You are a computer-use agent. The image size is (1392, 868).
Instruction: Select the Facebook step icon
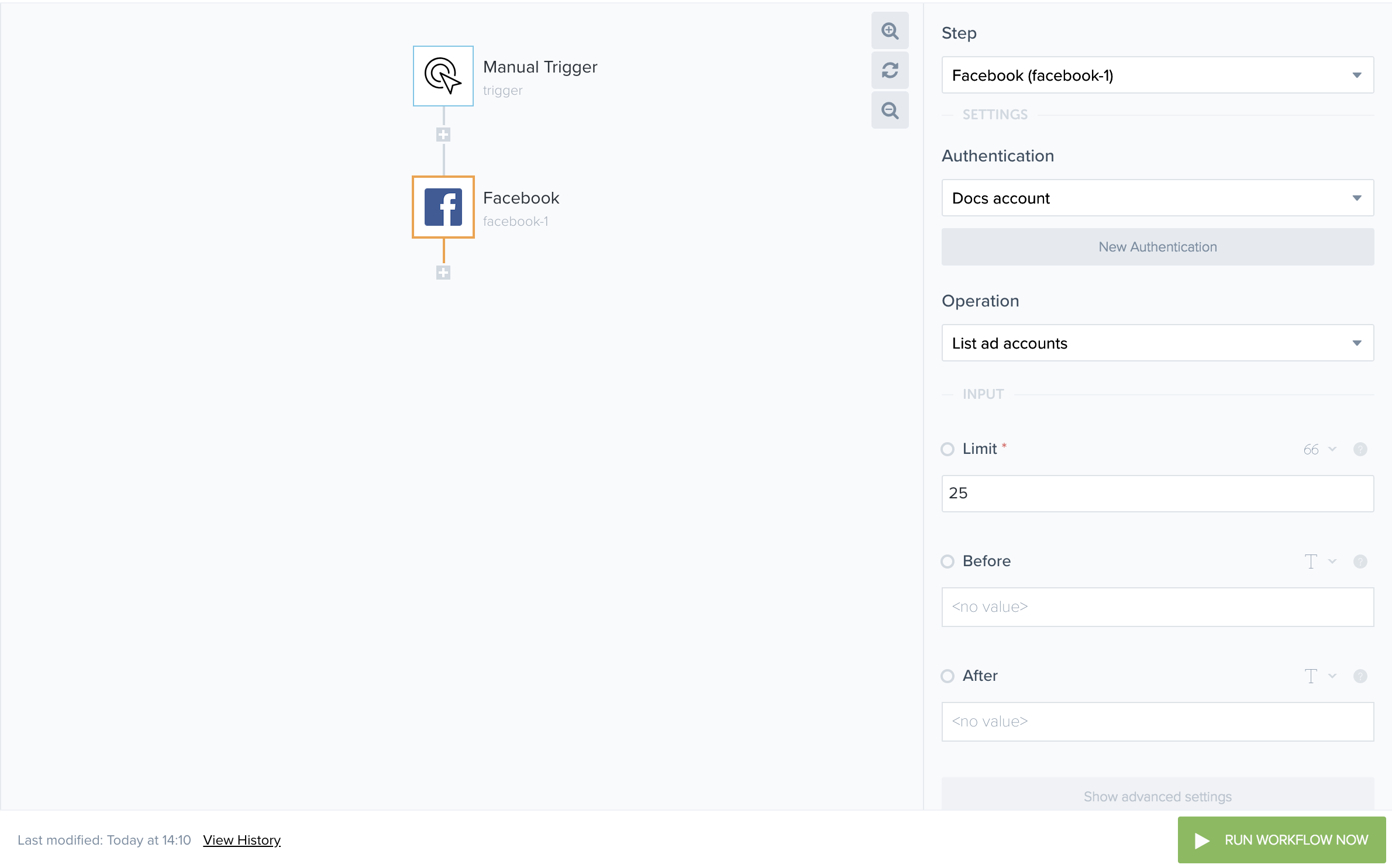443,207
